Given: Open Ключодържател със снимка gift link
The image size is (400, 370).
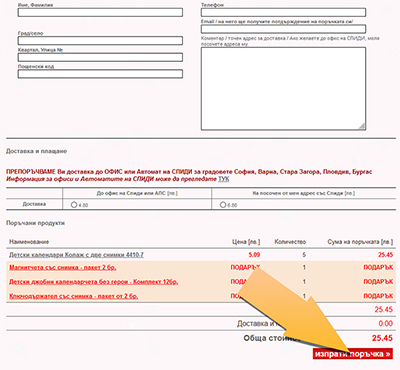Looking at the screenshot, I should pyautogui.click(x=74, y=296).
